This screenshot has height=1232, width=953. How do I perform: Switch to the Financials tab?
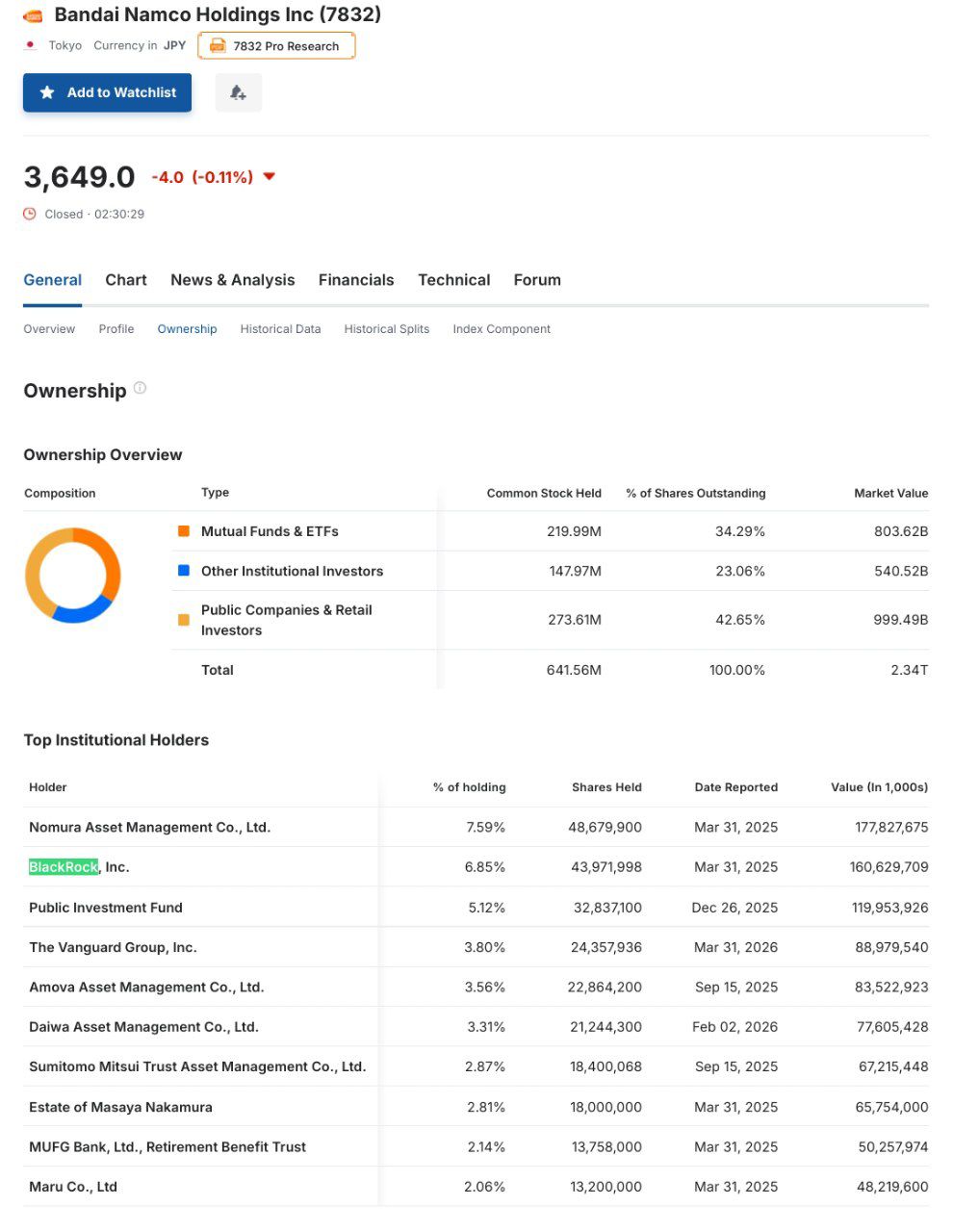(356, 280)
